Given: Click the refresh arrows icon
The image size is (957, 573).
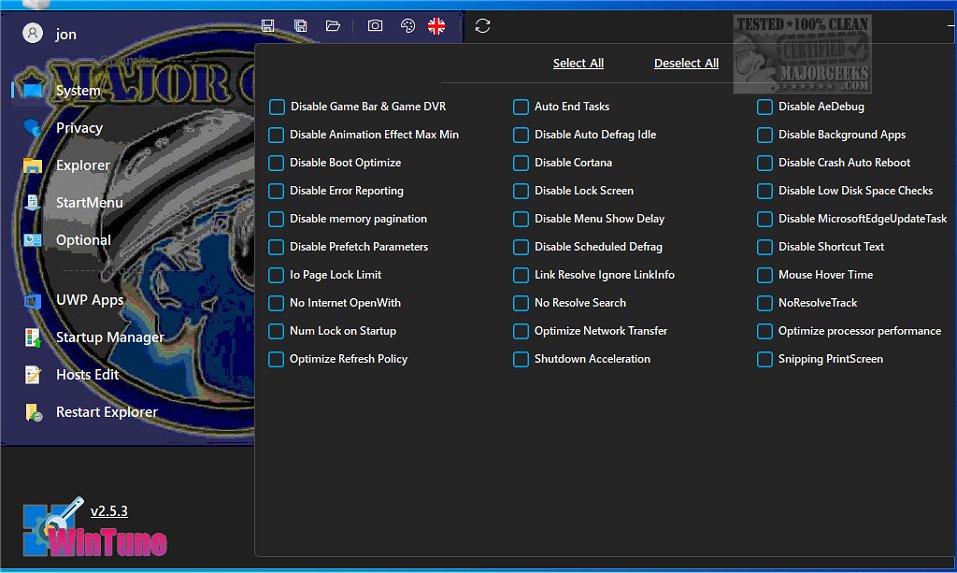Looking at the screenshot, I should pyautogui.click(x=483, y=26).
